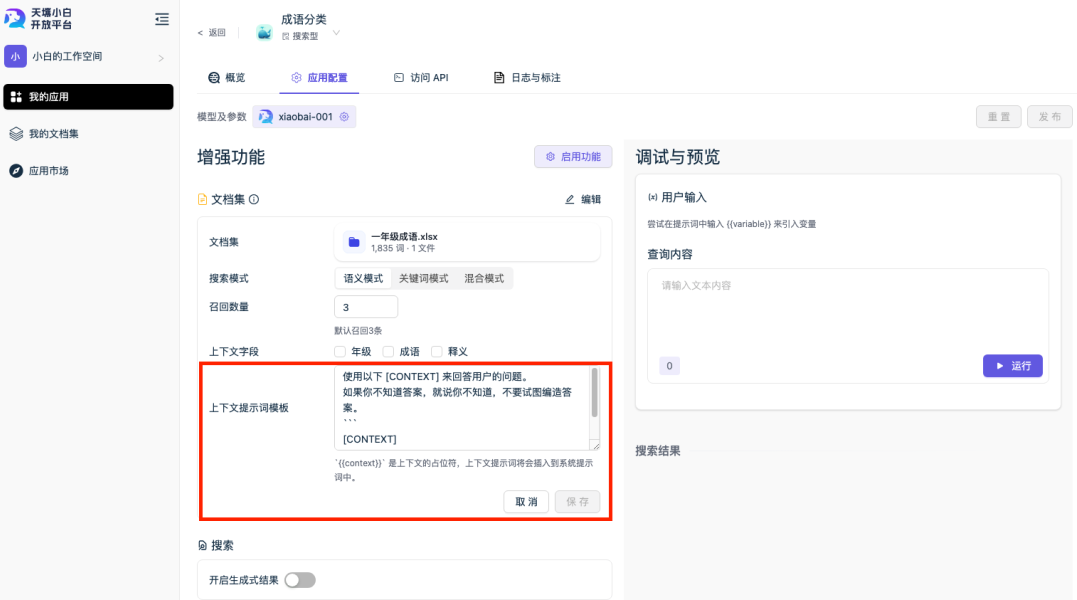Click the 概览 tab icon
This screenshot has height=600, width=1077.
(x=214, y=78)
